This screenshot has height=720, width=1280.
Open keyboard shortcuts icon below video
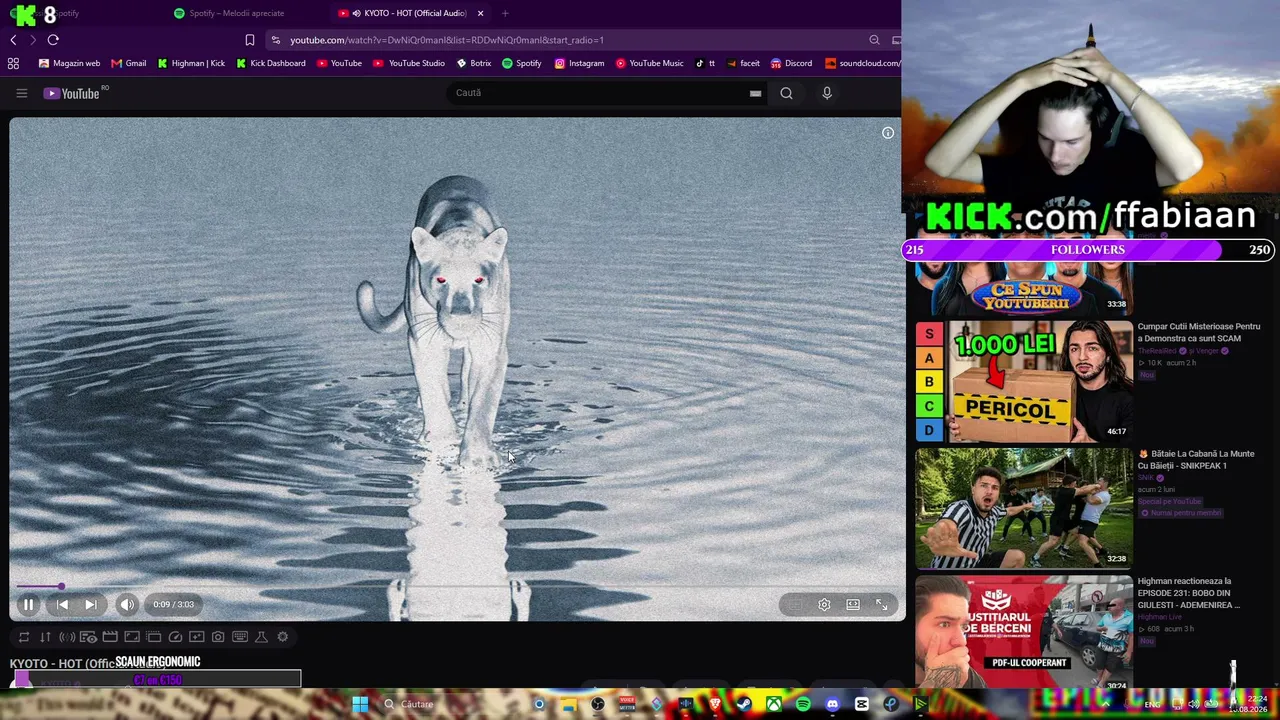[240, 637]
